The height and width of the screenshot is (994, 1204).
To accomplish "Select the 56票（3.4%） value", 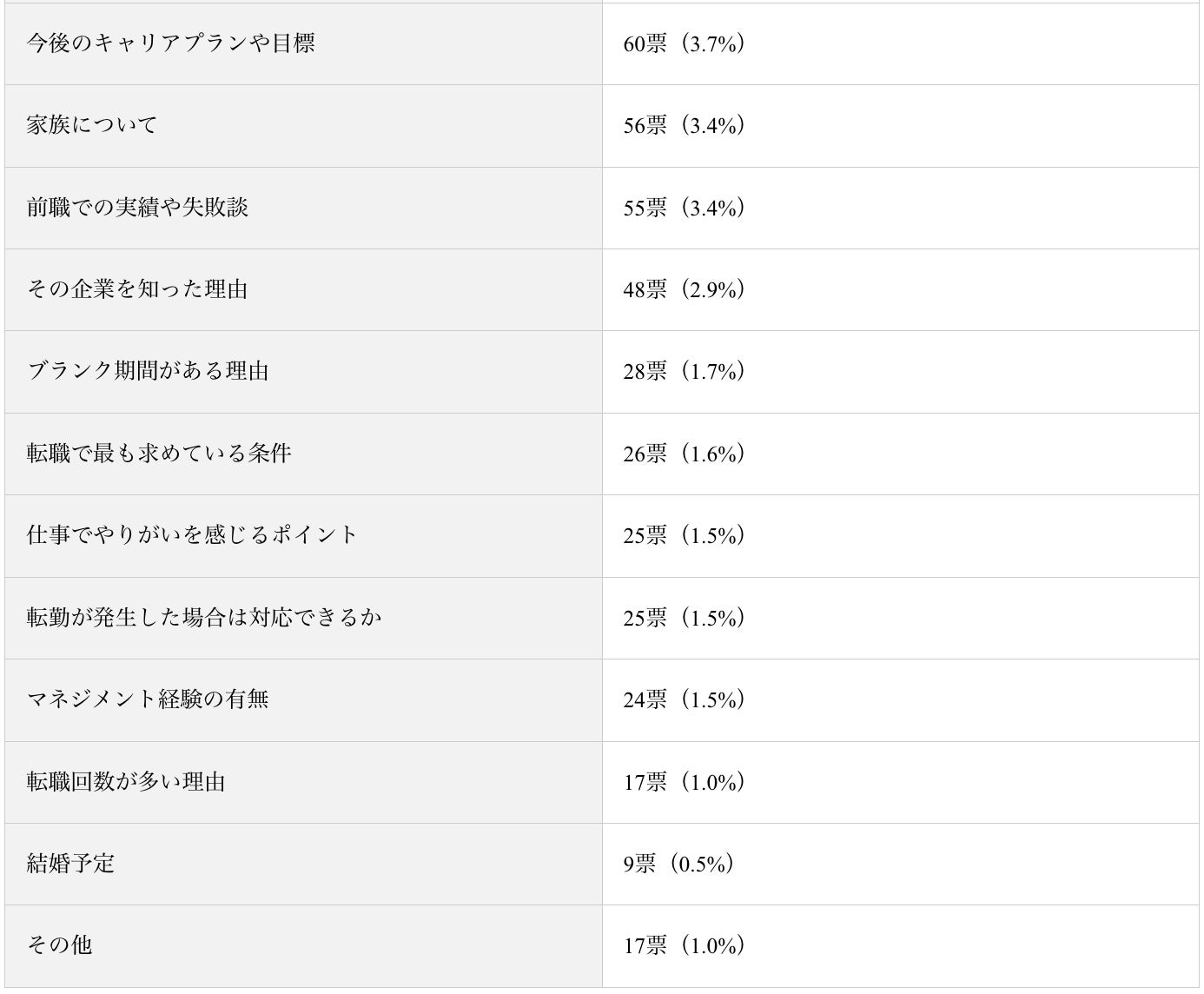I will tap(684, 126).
